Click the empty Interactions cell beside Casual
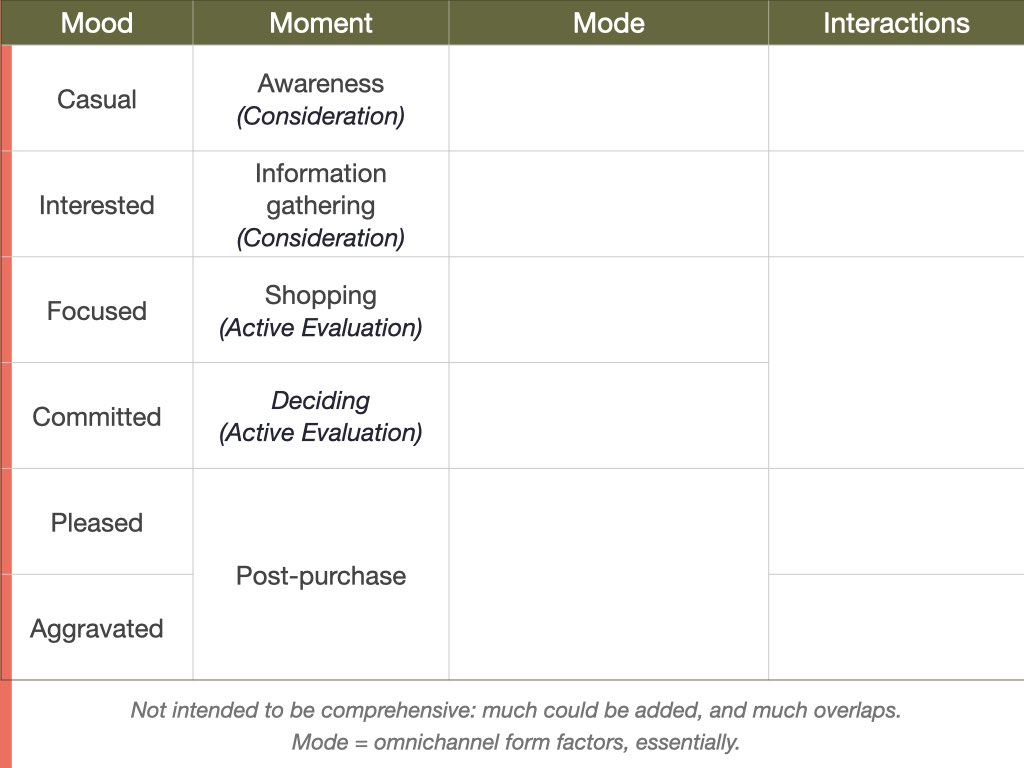 click(x=896, y=99)
